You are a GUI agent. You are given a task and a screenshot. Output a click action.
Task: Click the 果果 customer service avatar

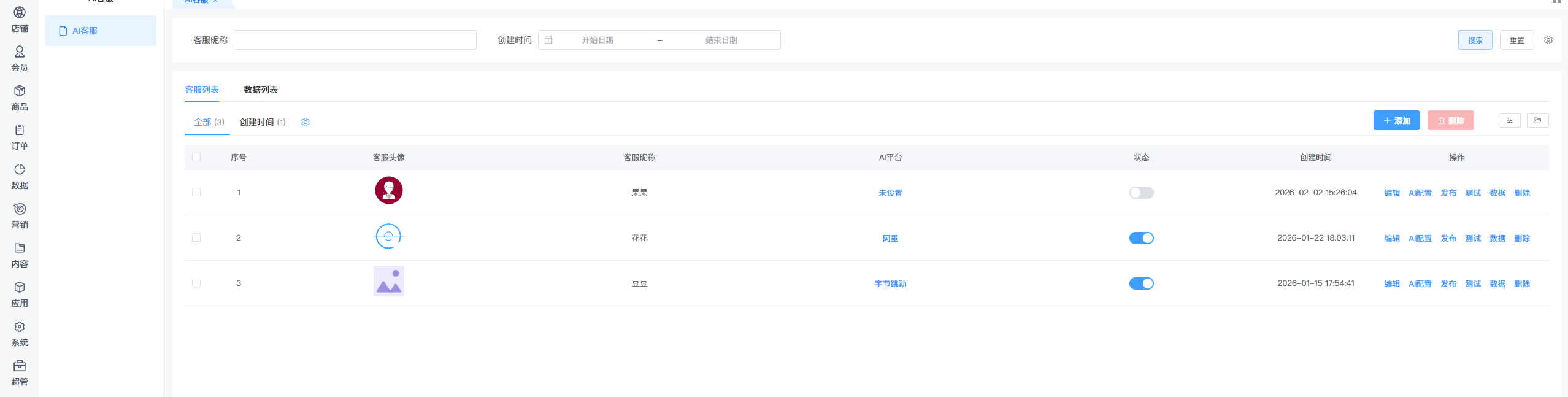click(x=389, y=190)
